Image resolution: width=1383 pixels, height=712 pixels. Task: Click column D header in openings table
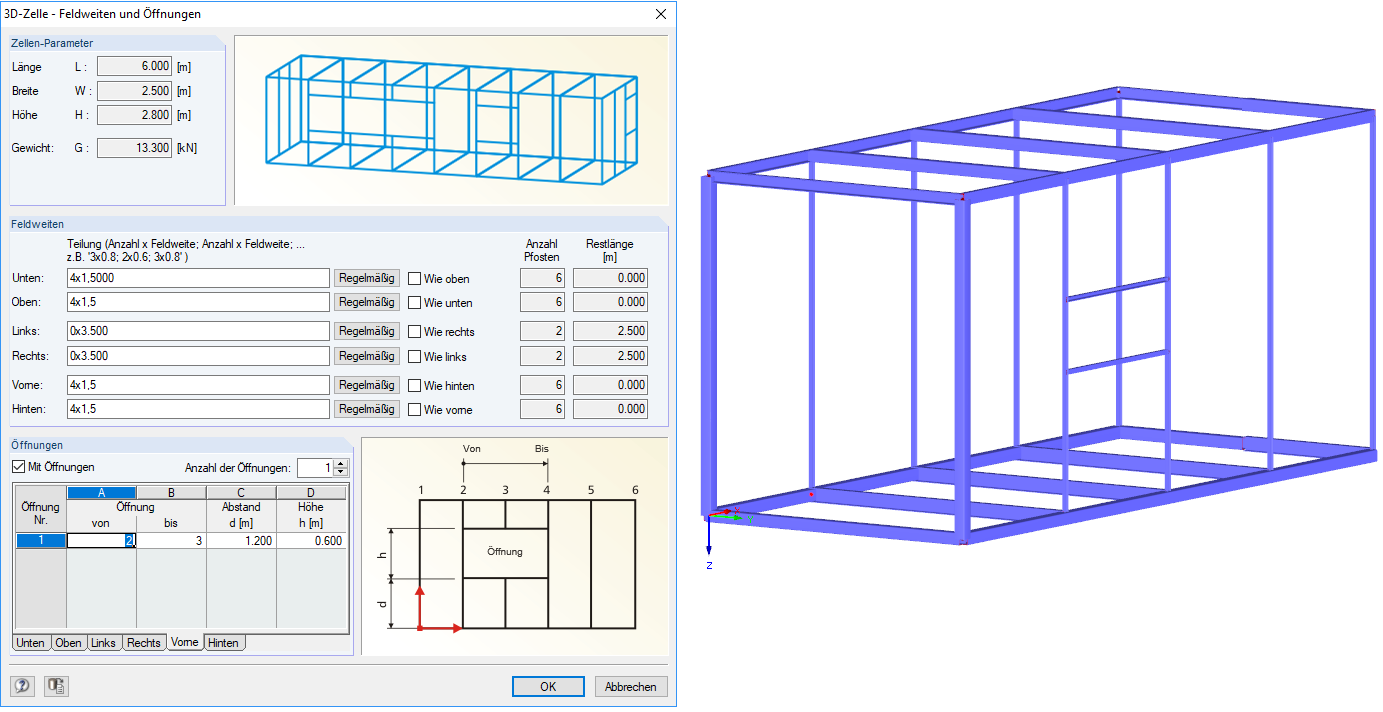(x=311, y=492)
